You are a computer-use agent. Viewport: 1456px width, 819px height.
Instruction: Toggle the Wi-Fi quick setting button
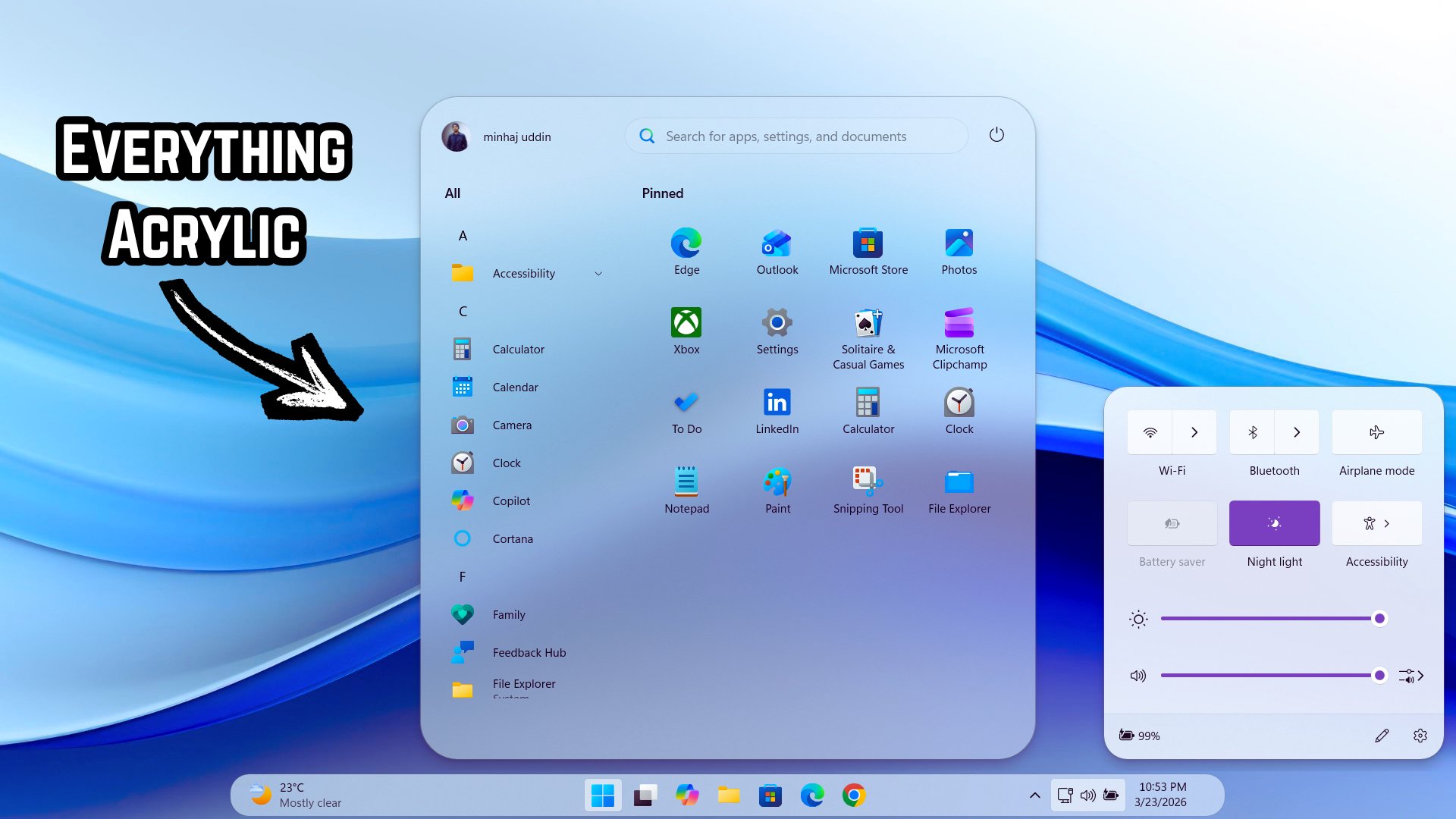pos(1150,432)
